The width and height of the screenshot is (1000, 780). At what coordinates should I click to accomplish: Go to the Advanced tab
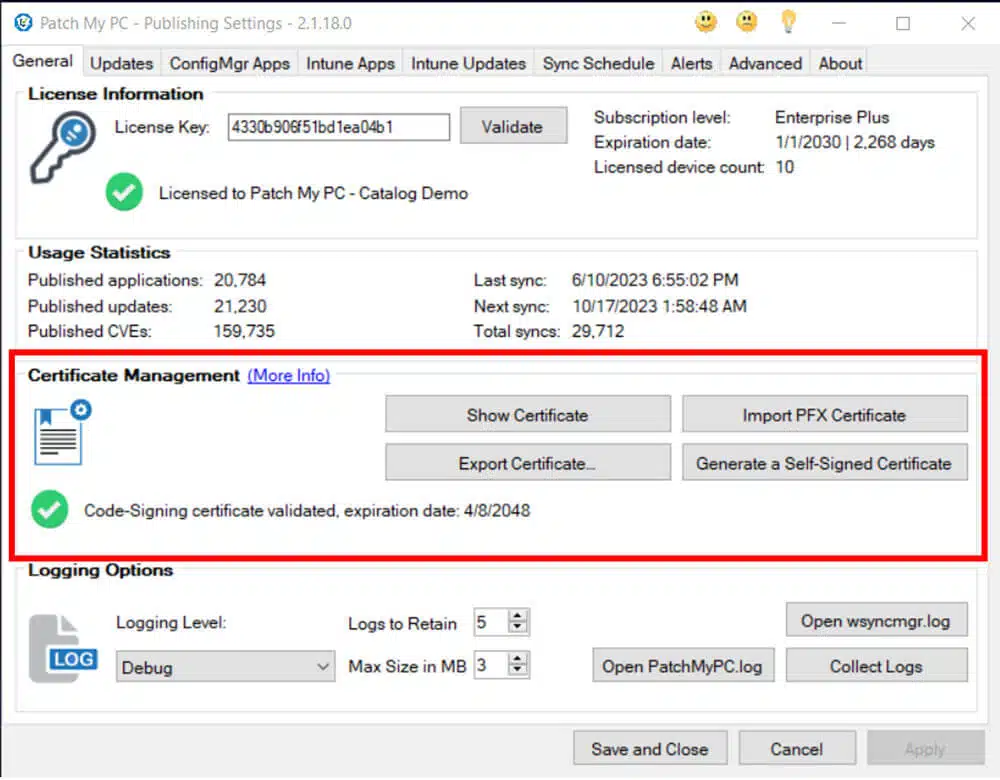(x=765, y=63)
